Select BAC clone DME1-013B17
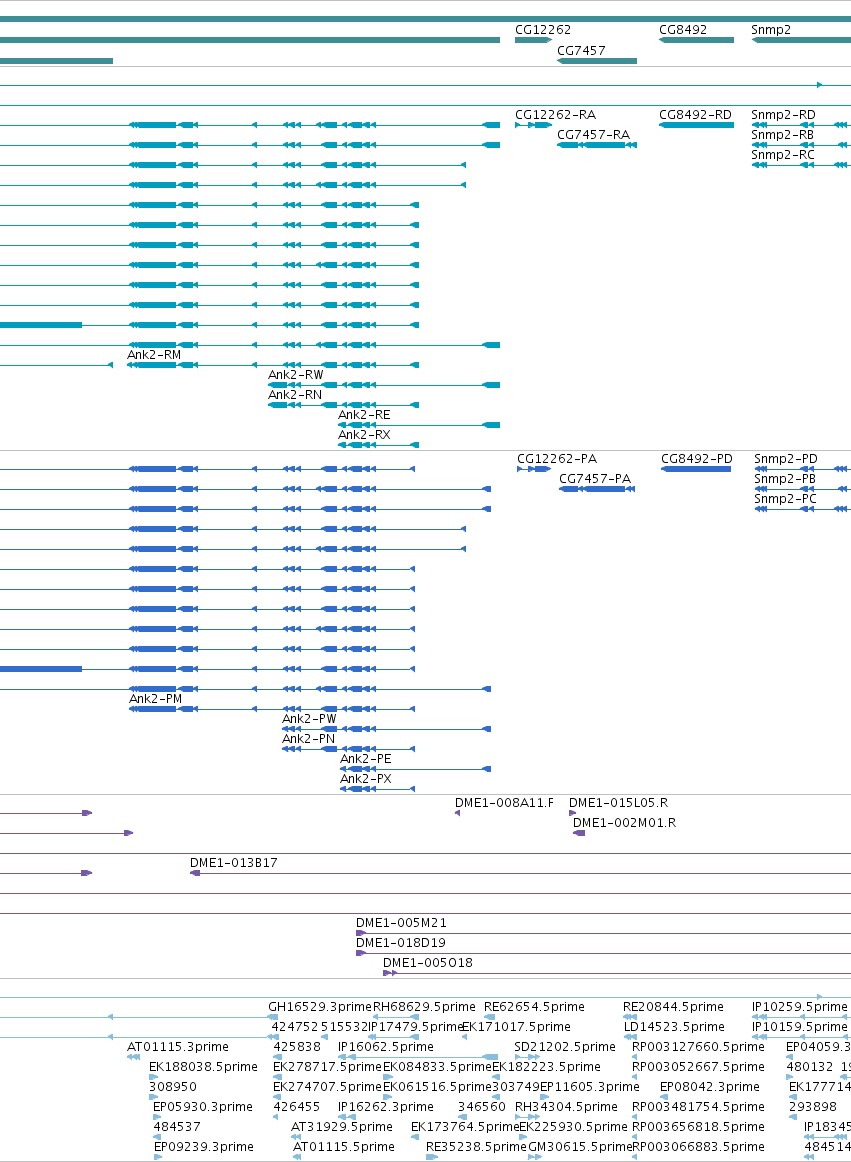 [x=234, y=863]
